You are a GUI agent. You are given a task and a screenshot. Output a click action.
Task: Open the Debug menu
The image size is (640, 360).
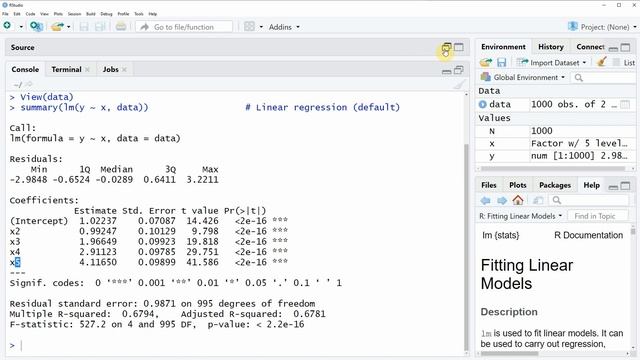(x=106, y=14)
